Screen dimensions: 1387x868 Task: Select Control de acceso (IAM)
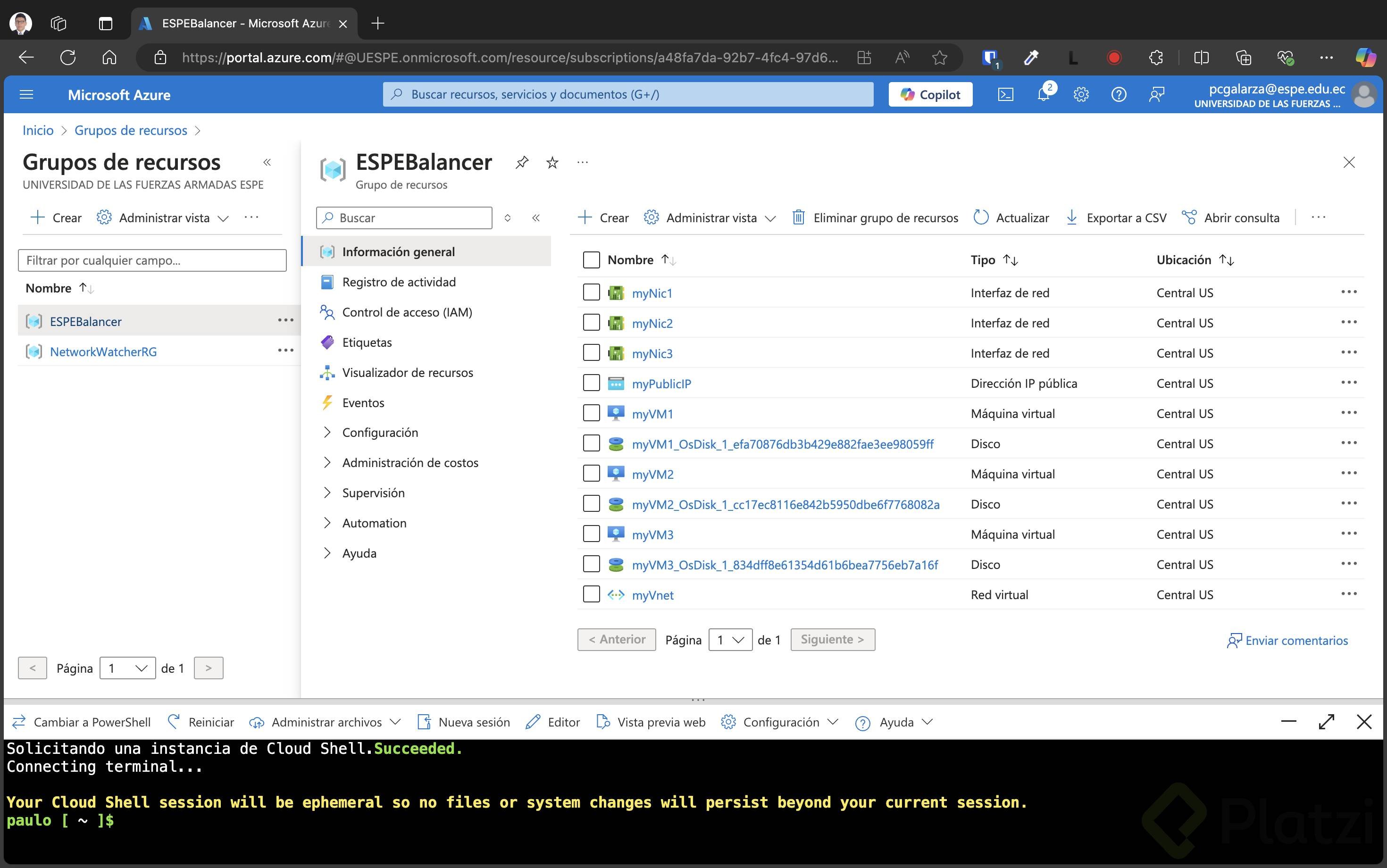407,312
